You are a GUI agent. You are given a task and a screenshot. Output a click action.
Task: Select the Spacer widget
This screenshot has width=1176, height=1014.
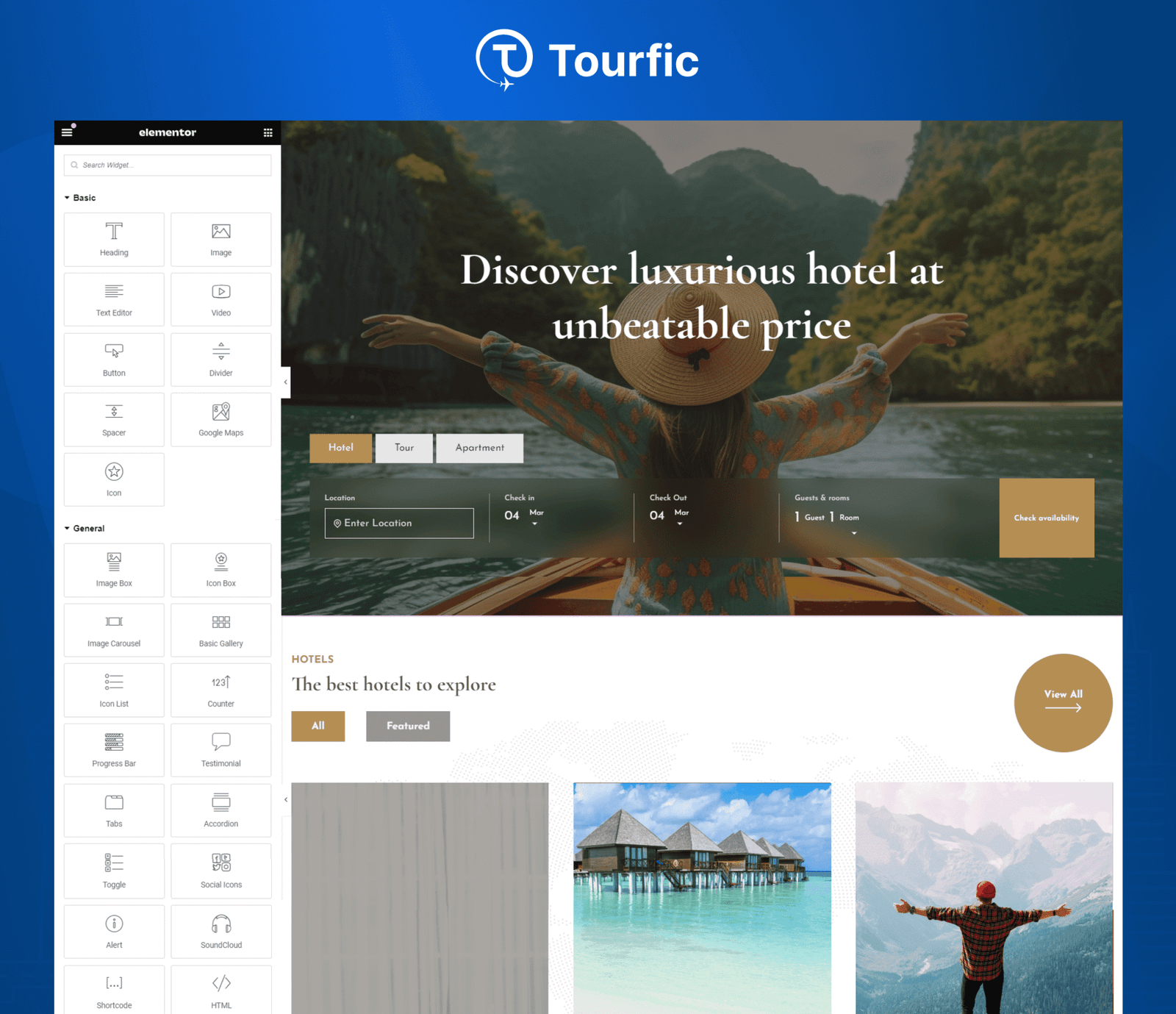point(114,420)
